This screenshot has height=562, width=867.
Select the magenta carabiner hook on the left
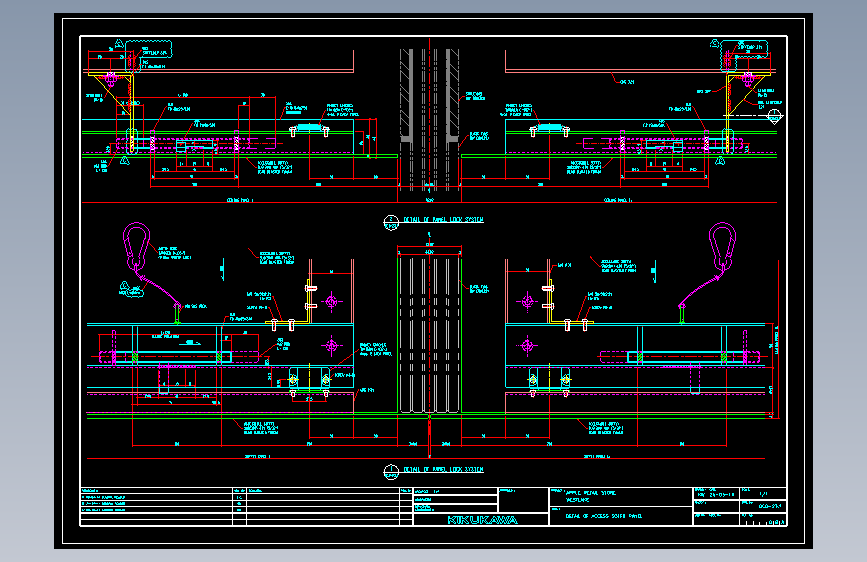click(x=136, y=245)
